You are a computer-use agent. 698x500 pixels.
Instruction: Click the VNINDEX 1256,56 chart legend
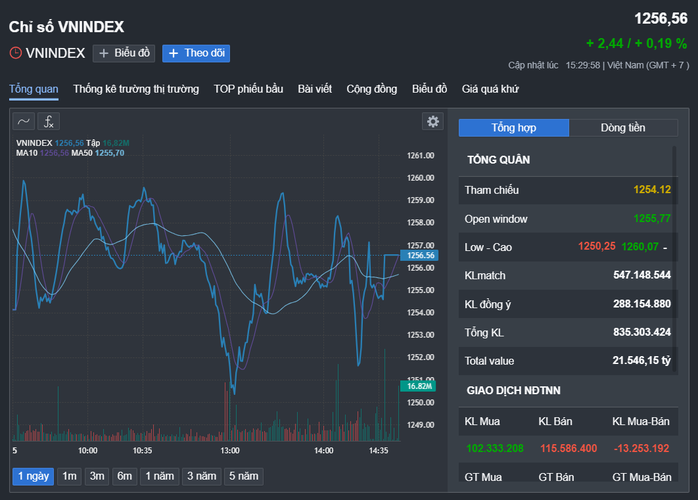click(x=50, y=143)
